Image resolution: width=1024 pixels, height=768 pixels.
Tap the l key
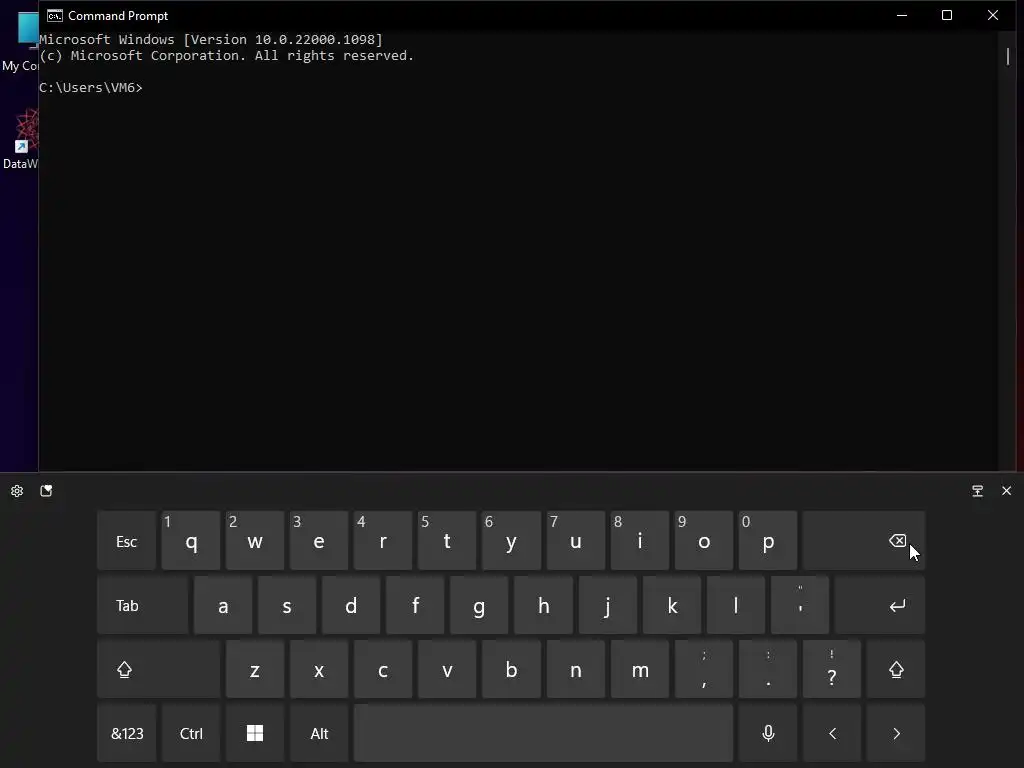tap(735, 605)
